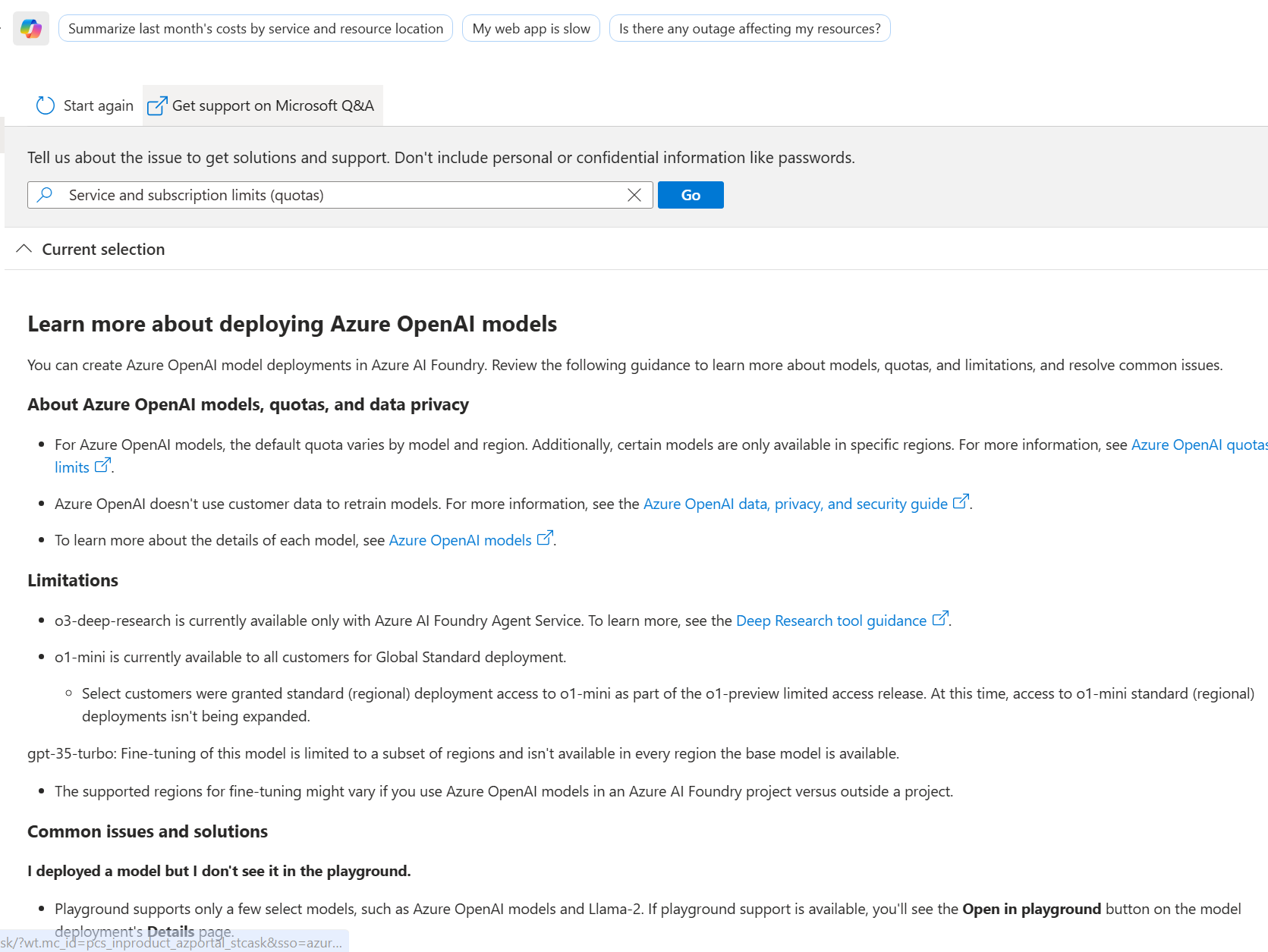Click 'I deployed a model but I don't see it' text
The width and height of the screenshot is (1268, 952).
click(x=219, y=871)
